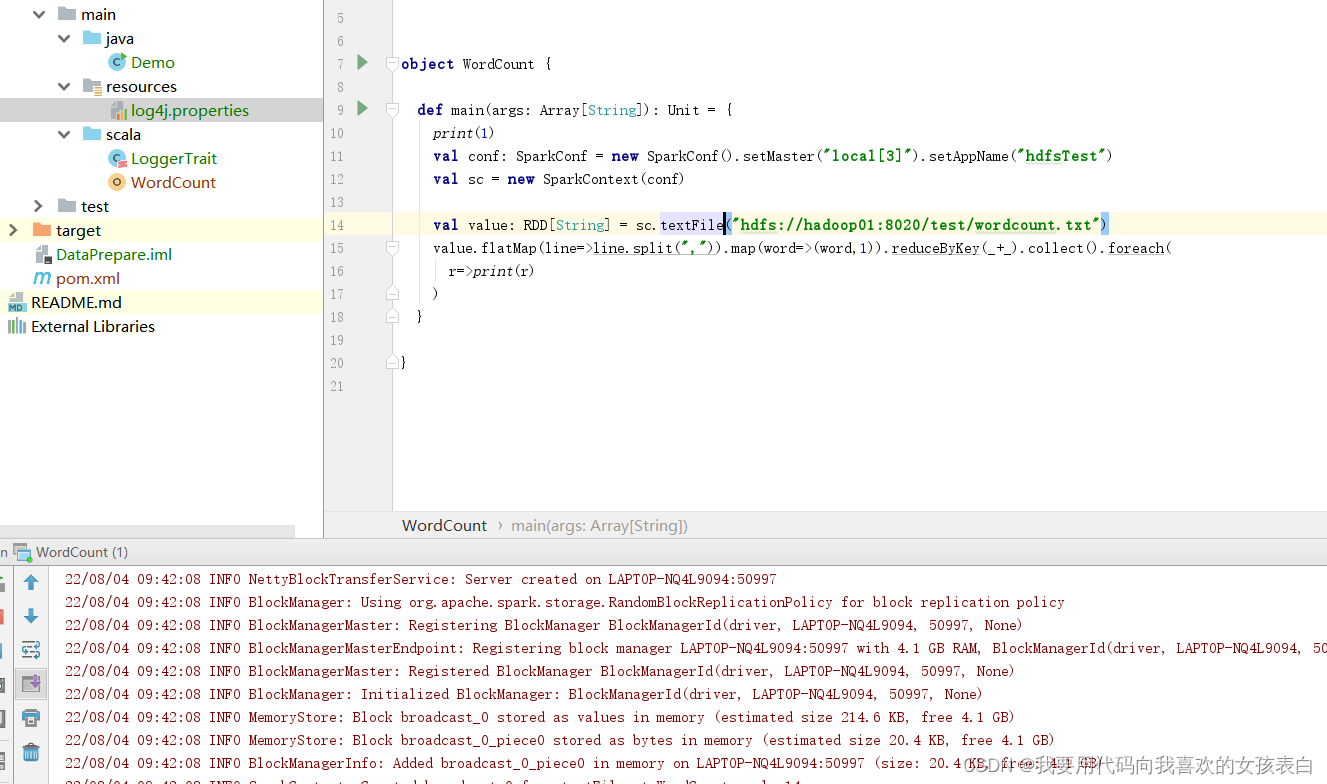
Task: Open the Demo Java class
Action: [x=152, y=62]
